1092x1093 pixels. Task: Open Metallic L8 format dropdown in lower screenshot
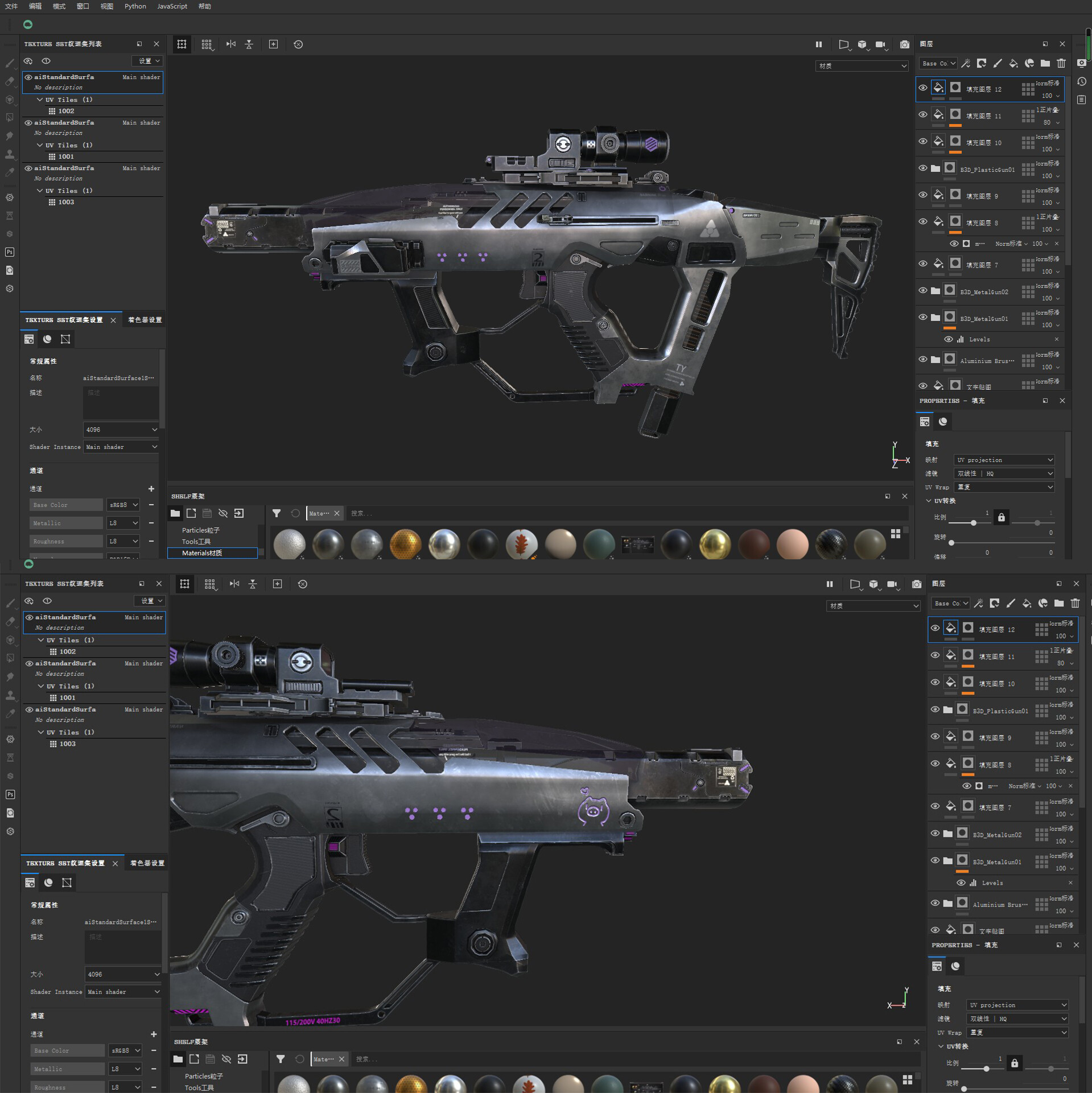125,1069
